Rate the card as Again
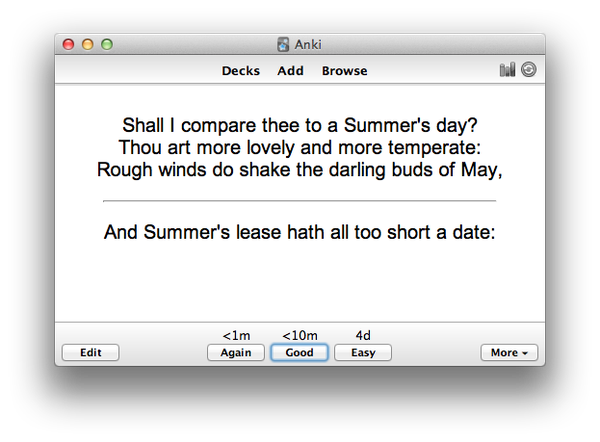Viewport: 600px width, 442px height. pos(236,353)
